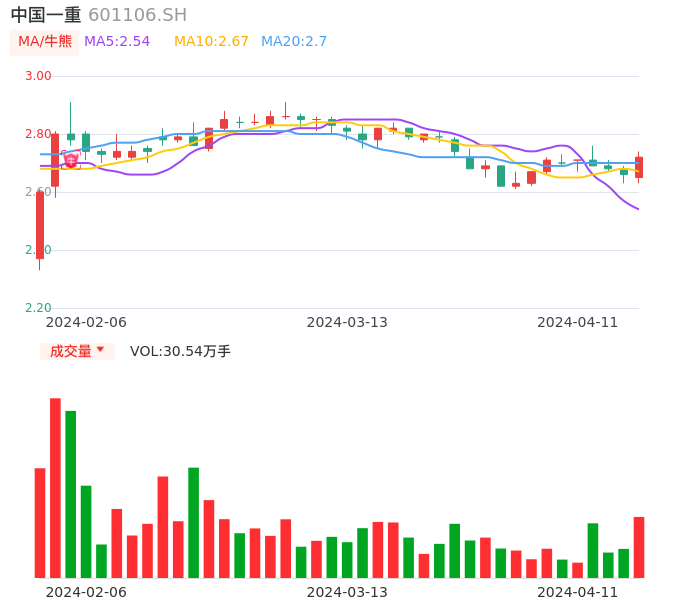Click the VOL:30.54万手 volume readout

point(180,351)
